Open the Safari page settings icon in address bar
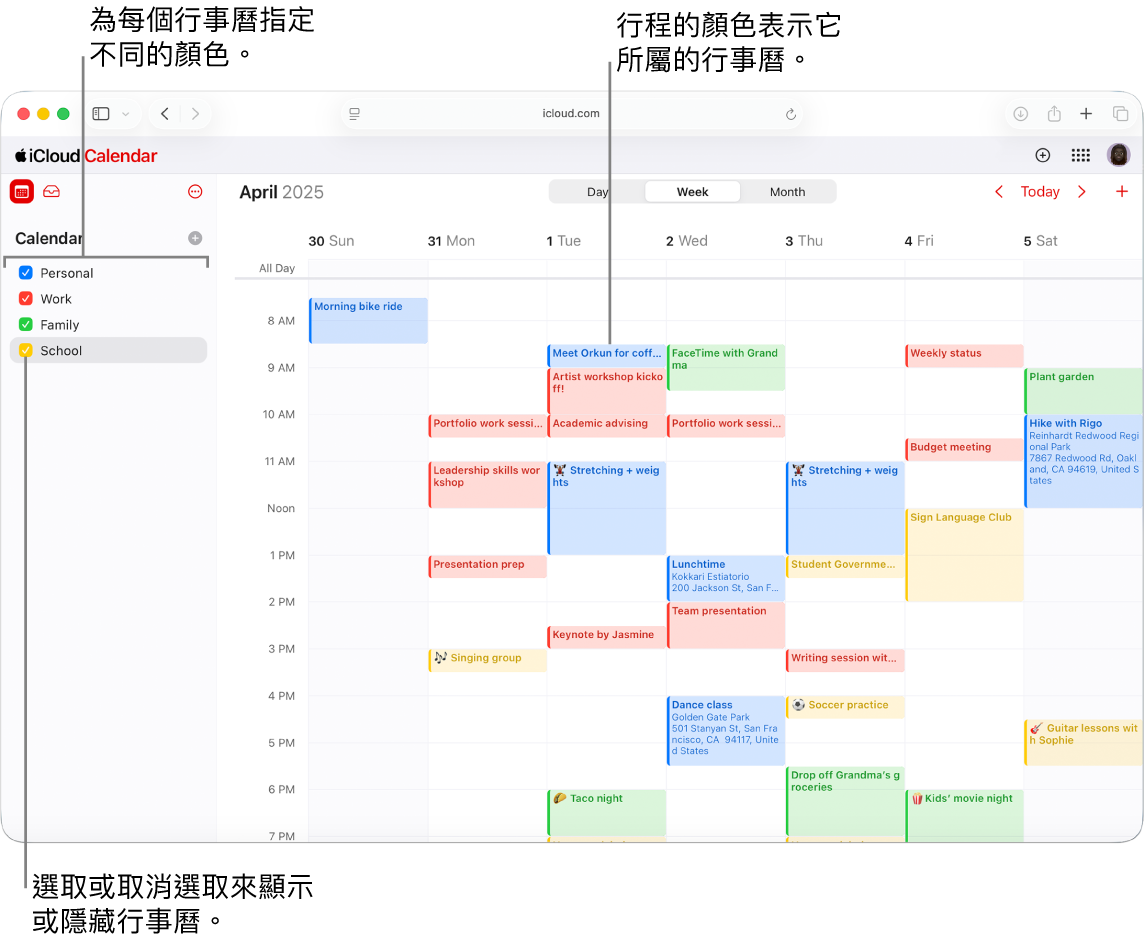The width and height of the screenshot is (1144, 944). click(x=353, y=113)
